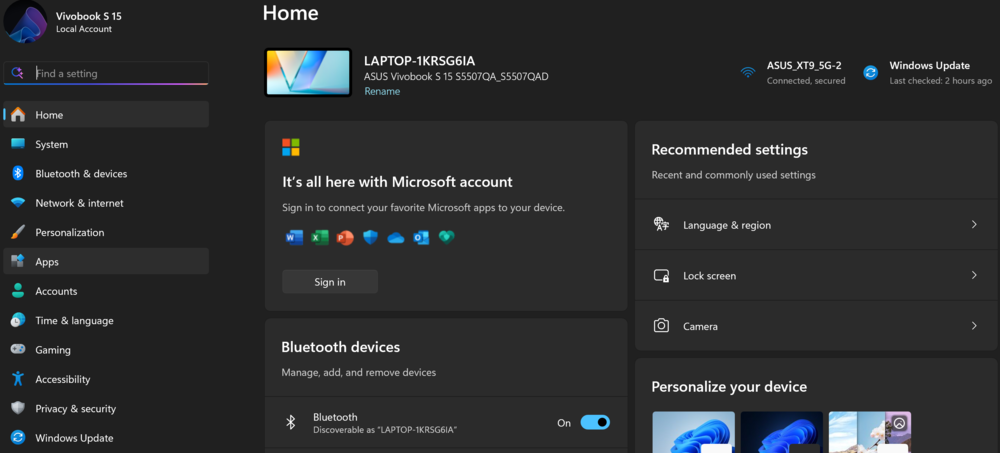This screenshot has width=1000, height=453.
Task: Click the Excel app icon
Action: pos(320,238)
